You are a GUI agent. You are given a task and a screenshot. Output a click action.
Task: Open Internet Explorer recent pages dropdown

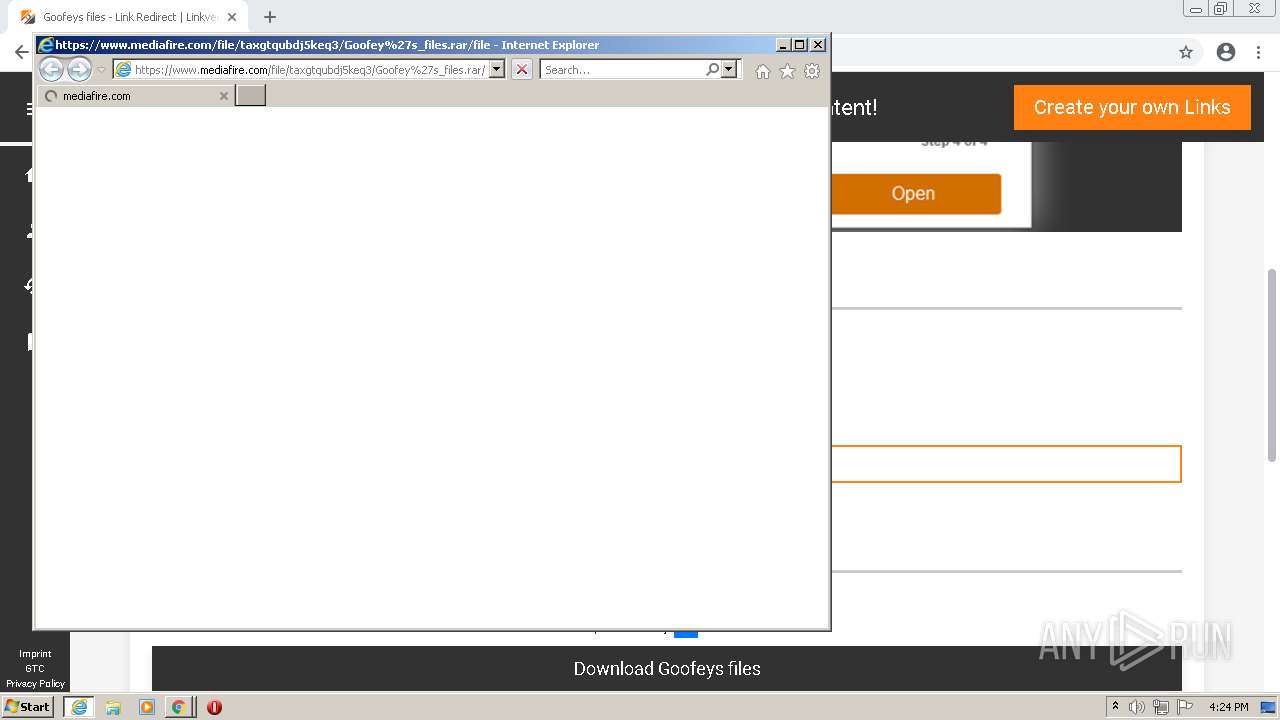pyautogui.click(x=101, y=70)
